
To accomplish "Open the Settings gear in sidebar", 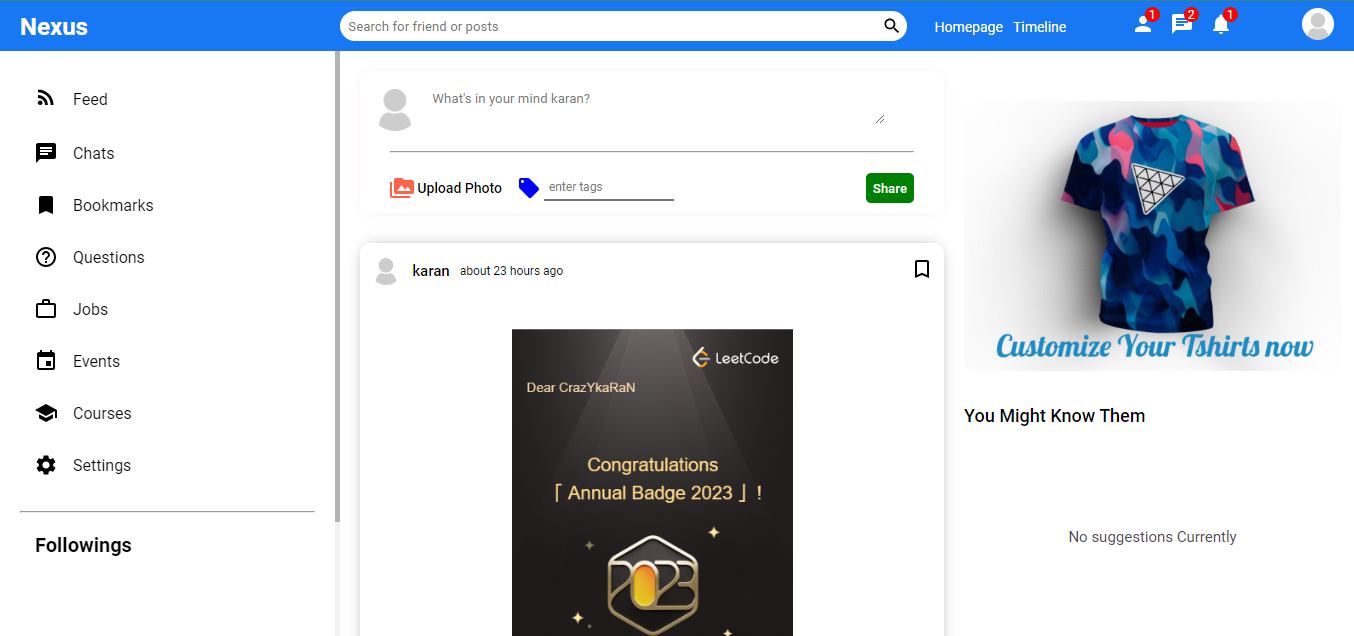I will (46, 464).
